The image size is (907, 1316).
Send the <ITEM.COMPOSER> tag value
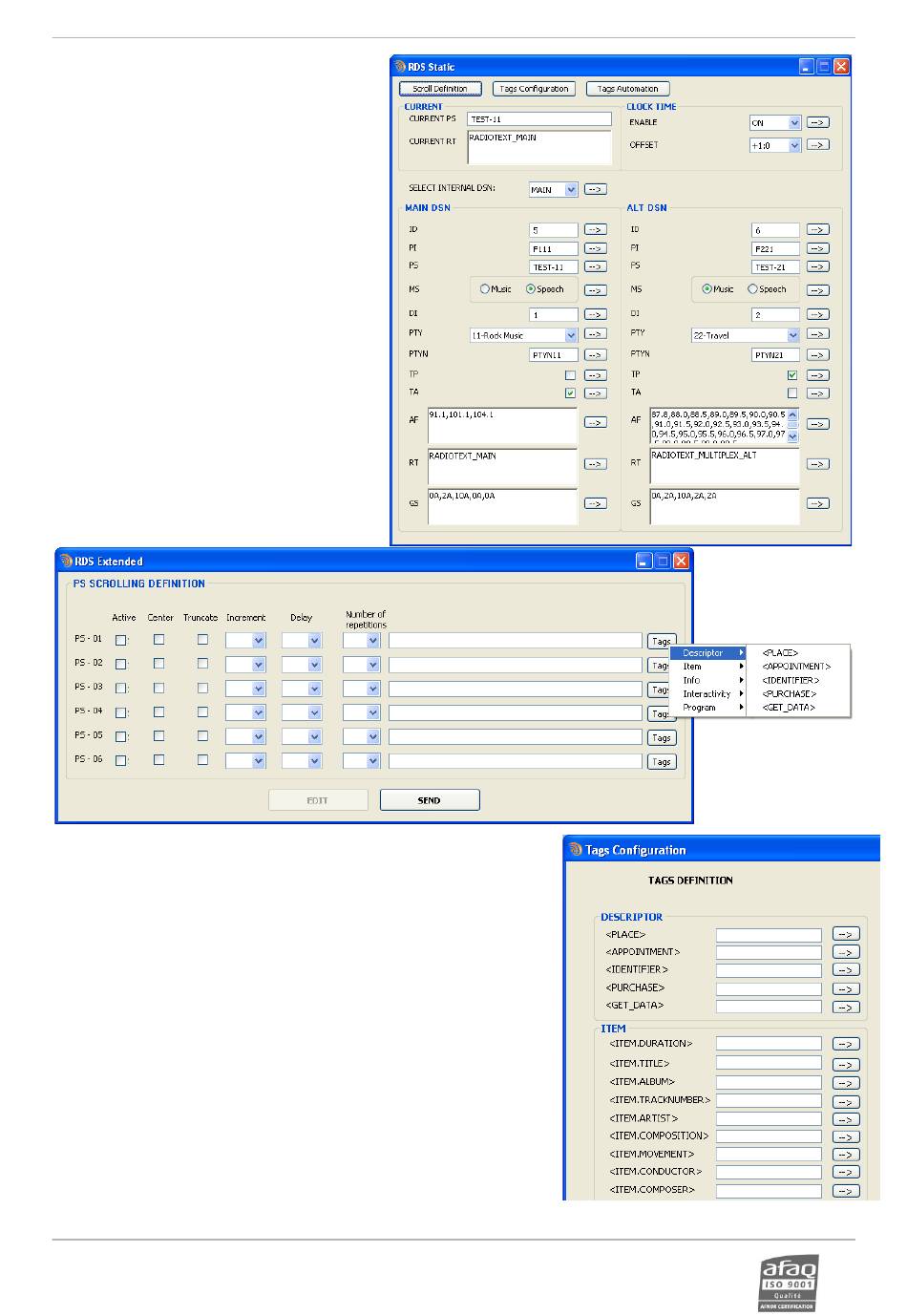click(x=846, y=1191)
